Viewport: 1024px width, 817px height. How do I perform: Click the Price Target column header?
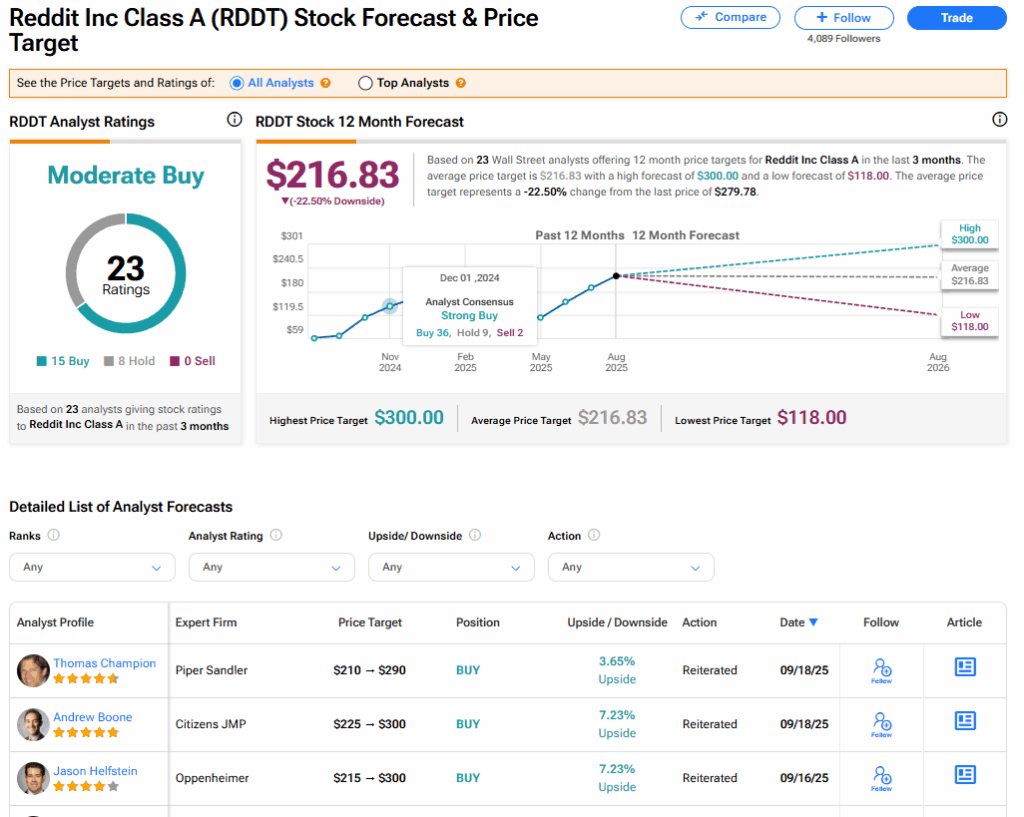pyautogui.click(x=370, y=622)
